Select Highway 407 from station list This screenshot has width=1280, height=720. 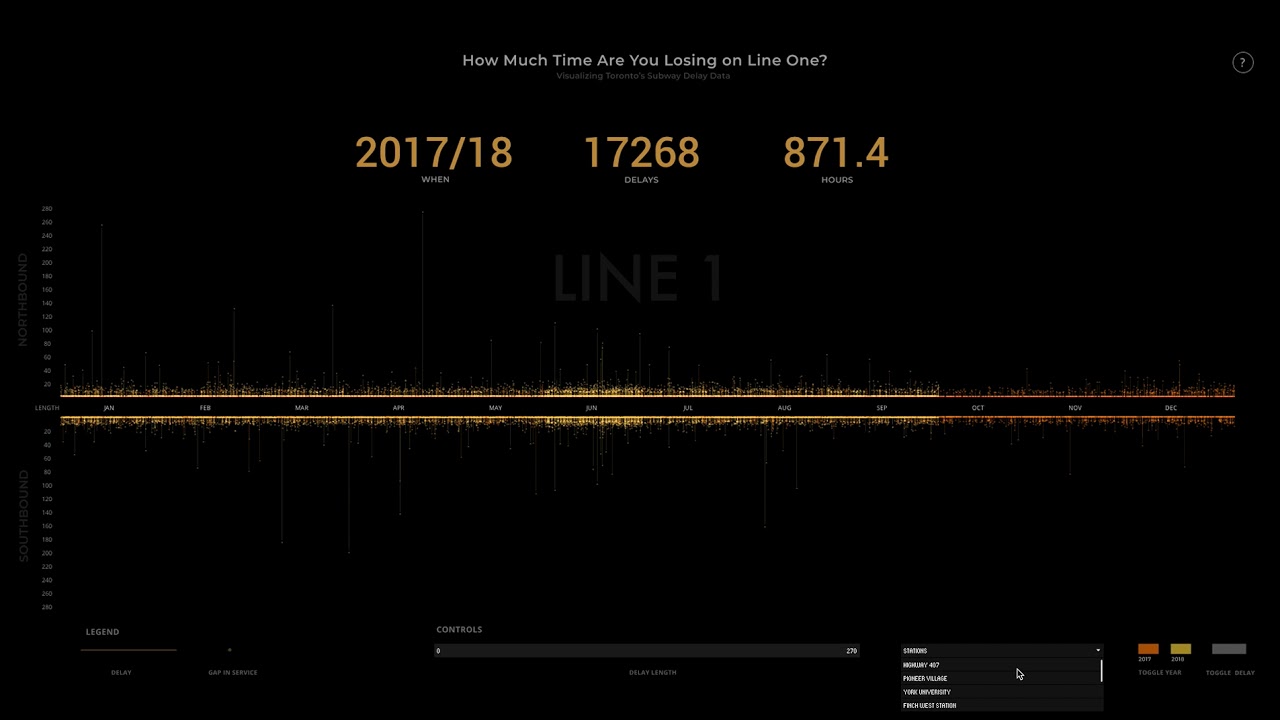pyautogui.click(x=1000, y=665)
